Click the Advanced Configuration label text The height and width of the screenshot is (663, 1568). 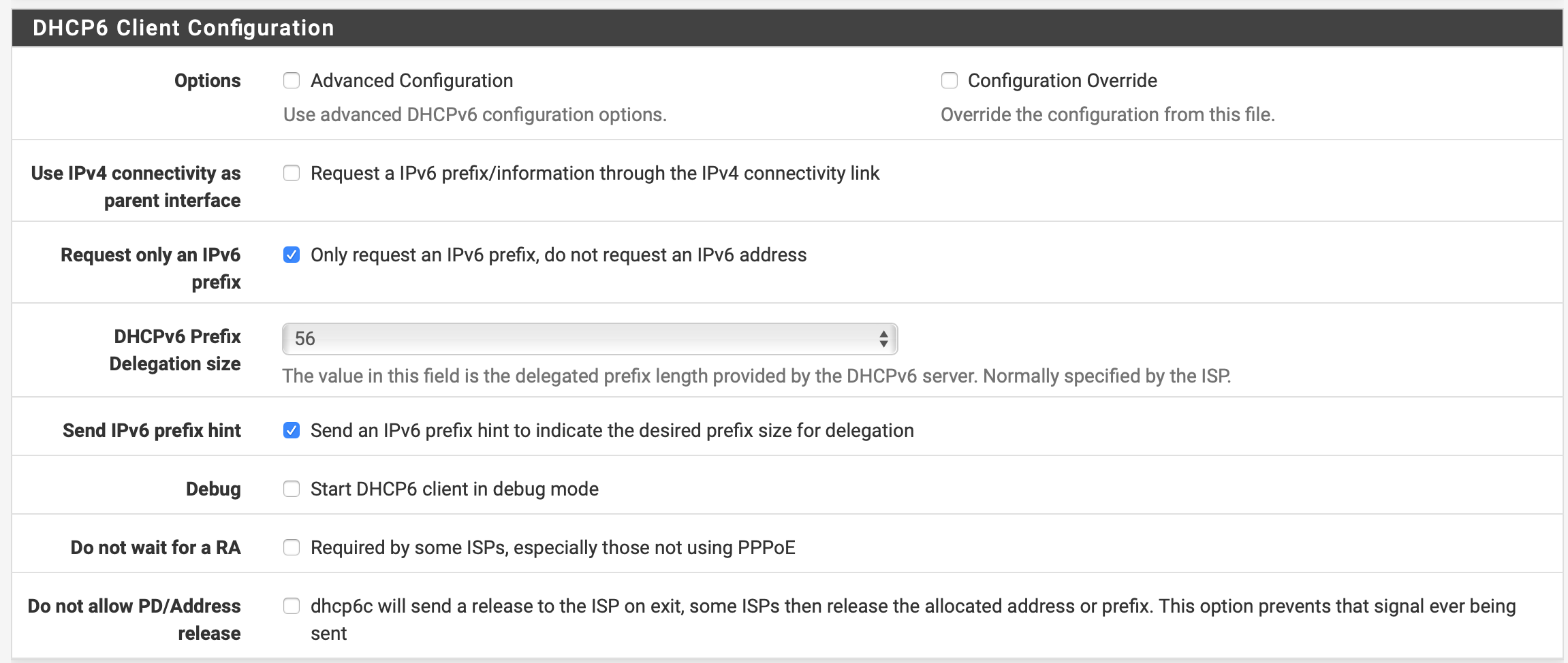pos(411,81)
